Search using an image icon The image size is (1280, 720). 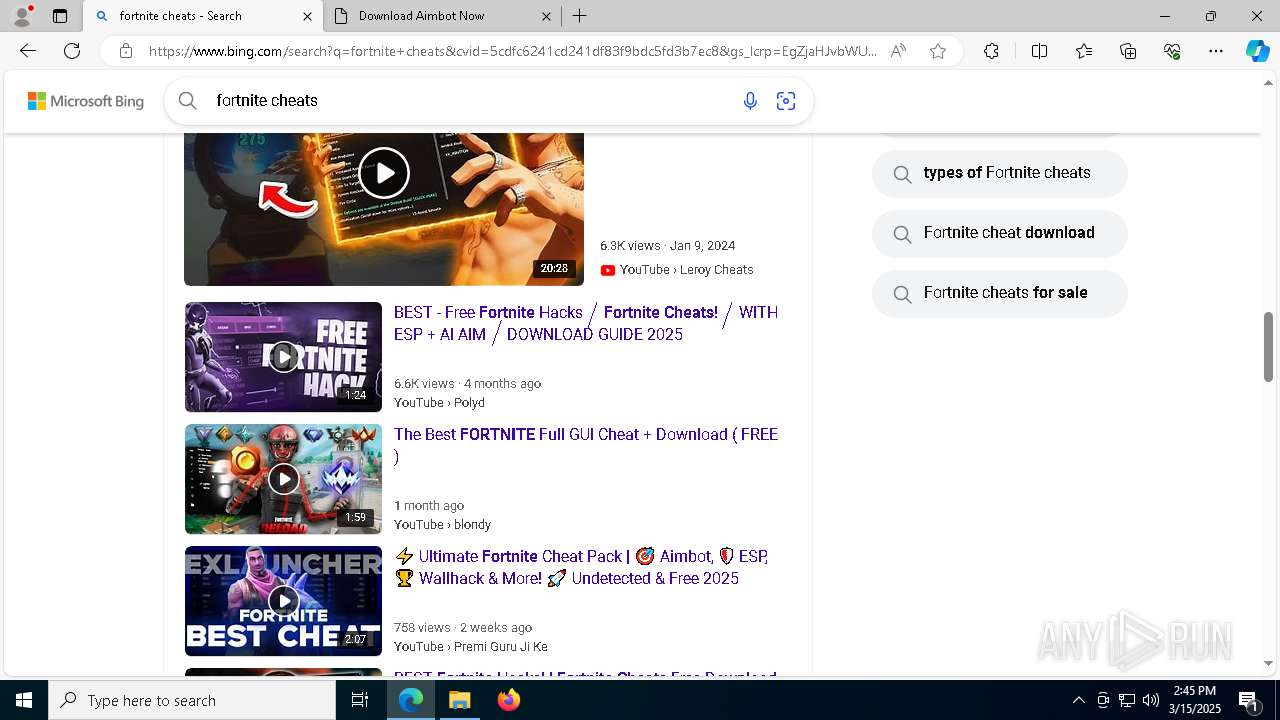click(x=786, y=101)
